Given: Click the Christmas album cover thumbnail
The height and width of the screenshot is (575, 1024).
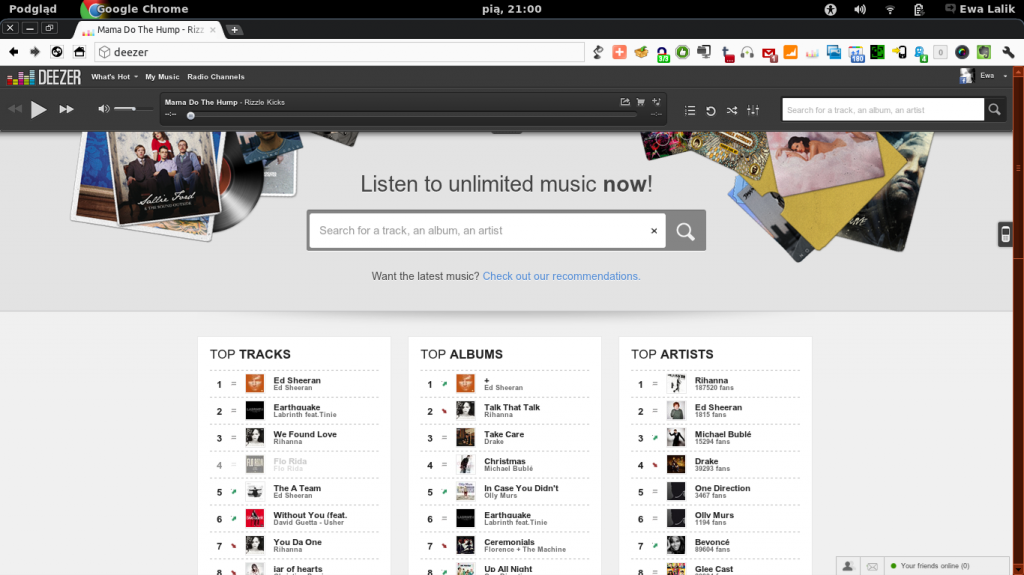Looking at the screenshot, I should [466, 464].
